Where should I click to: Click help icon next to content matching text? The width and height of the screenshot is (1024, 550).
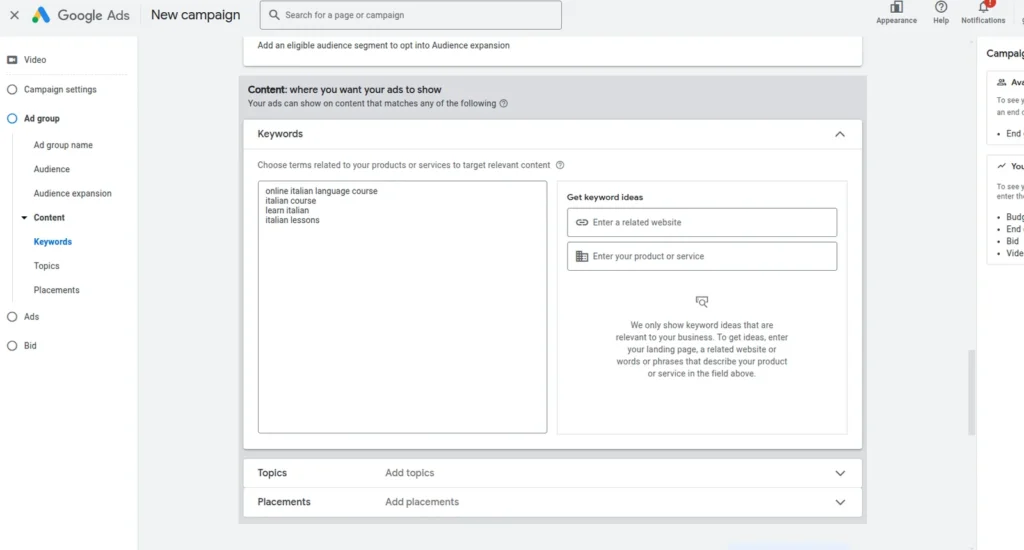tap(503, 103)
